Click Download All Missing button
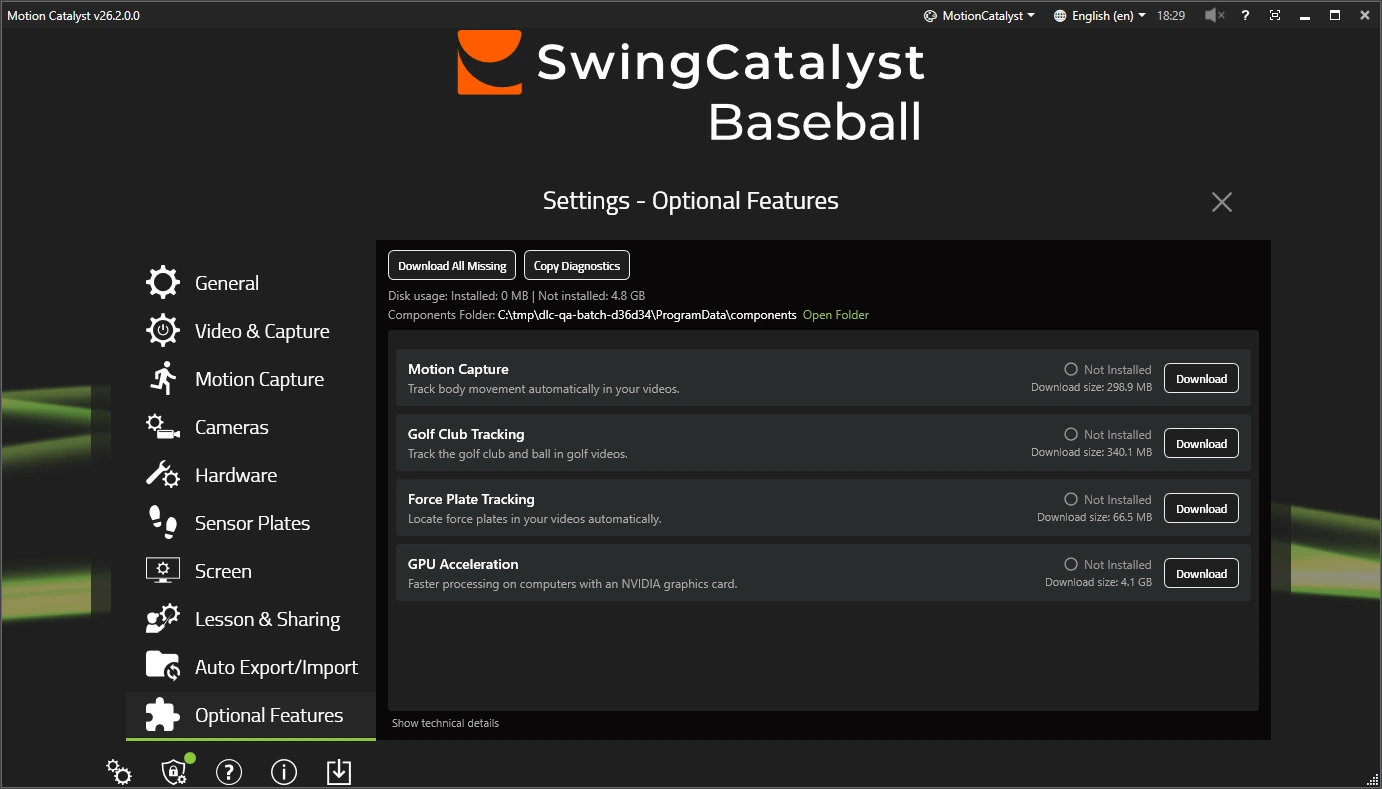Screen dimensions: 1382x789 tap(452, 265)
